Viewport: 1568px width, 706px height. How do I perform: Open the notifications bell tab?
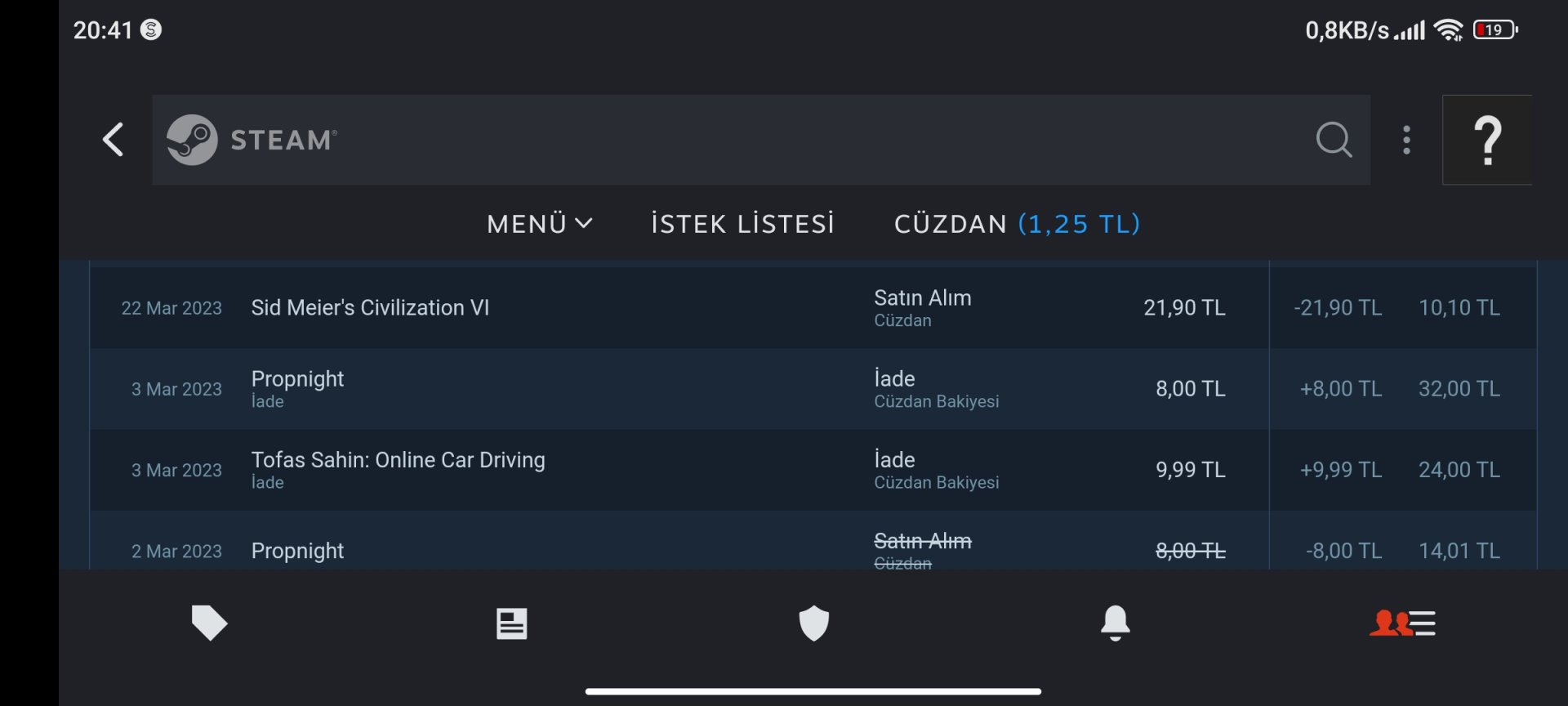[x=1116, y=623]
